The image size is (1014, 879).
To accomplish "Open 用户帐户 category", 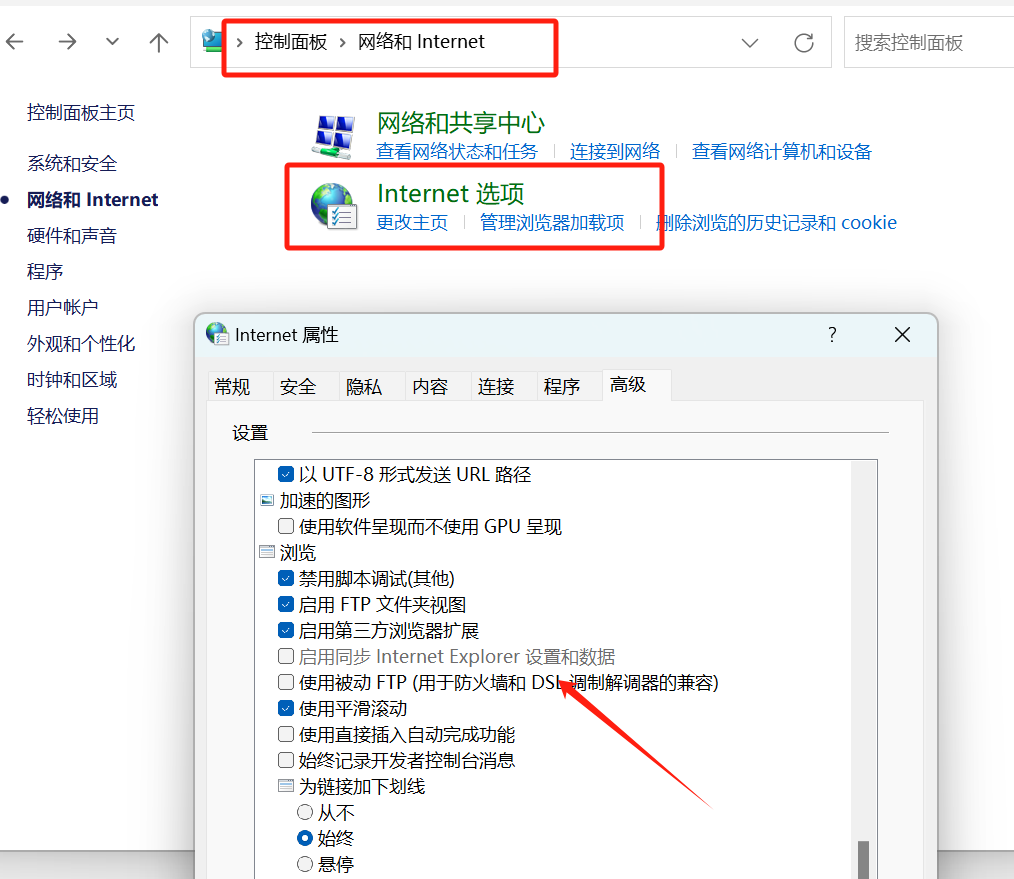I will (62, 307).
